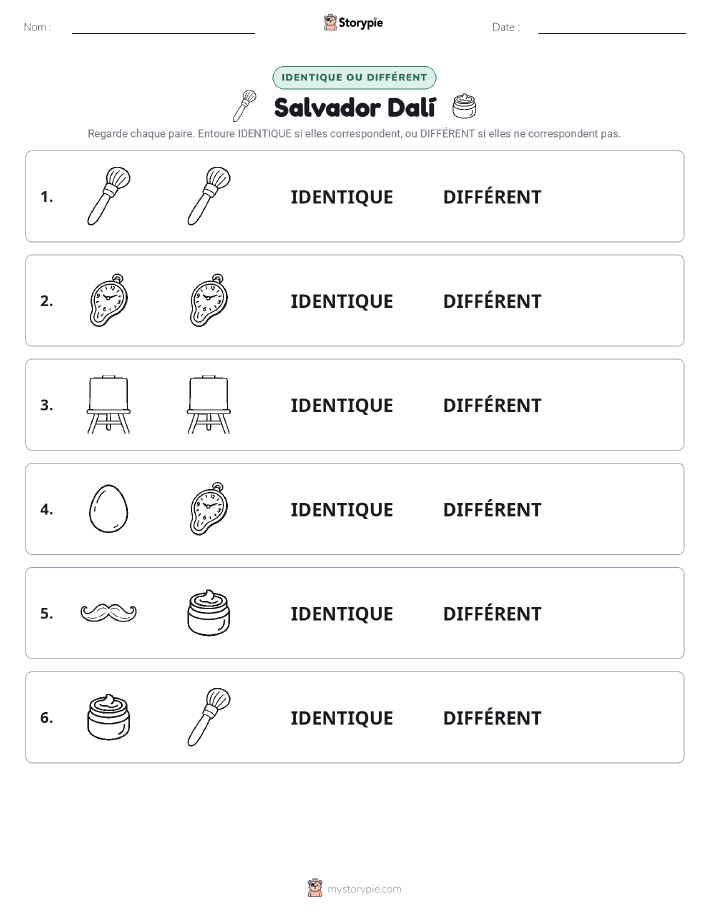
Task: Click the cream jar icon beside the title
Action: pyautogui.click(x=464, y=106)
